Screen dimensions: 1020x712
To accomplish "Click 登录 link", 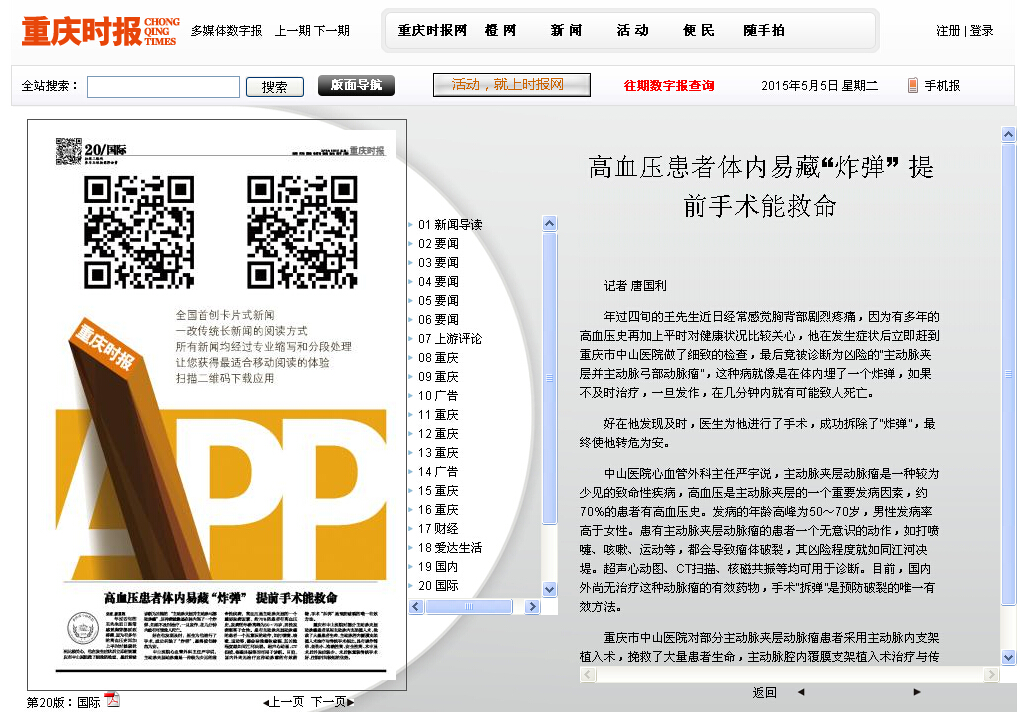I will [x=982, y=31].
